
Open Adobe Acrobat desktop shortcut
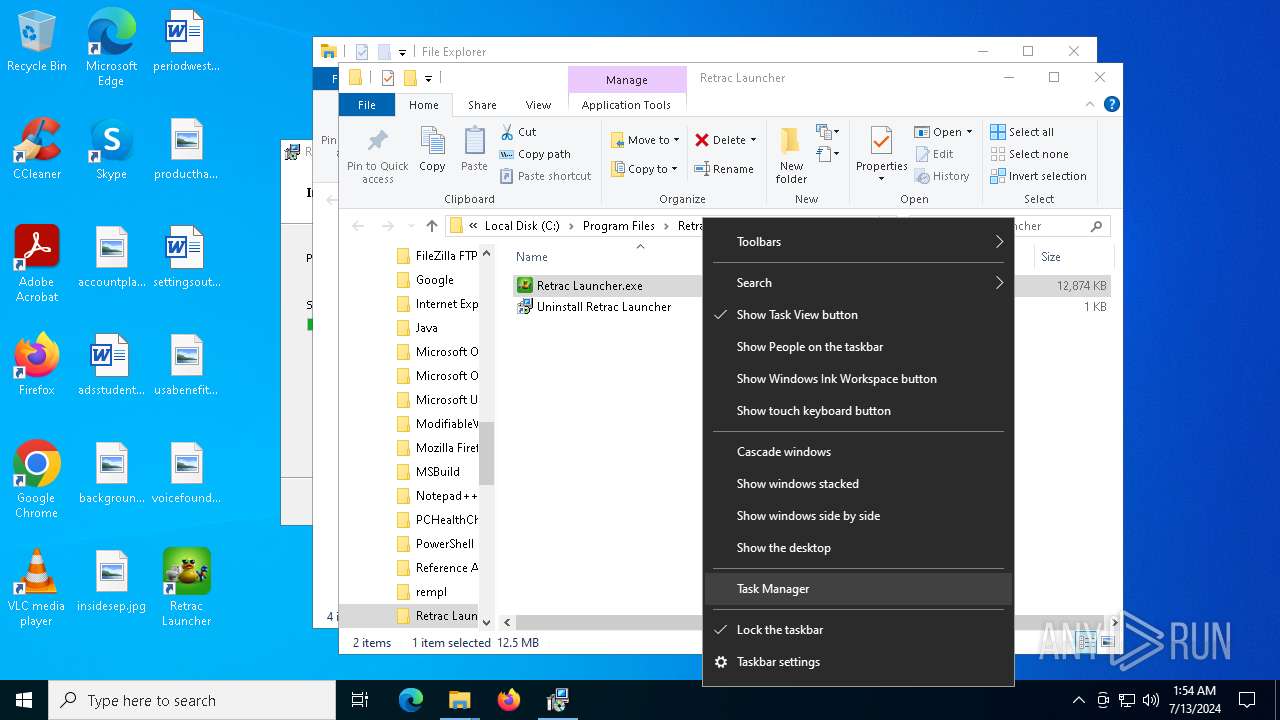(x=37, y=264)
